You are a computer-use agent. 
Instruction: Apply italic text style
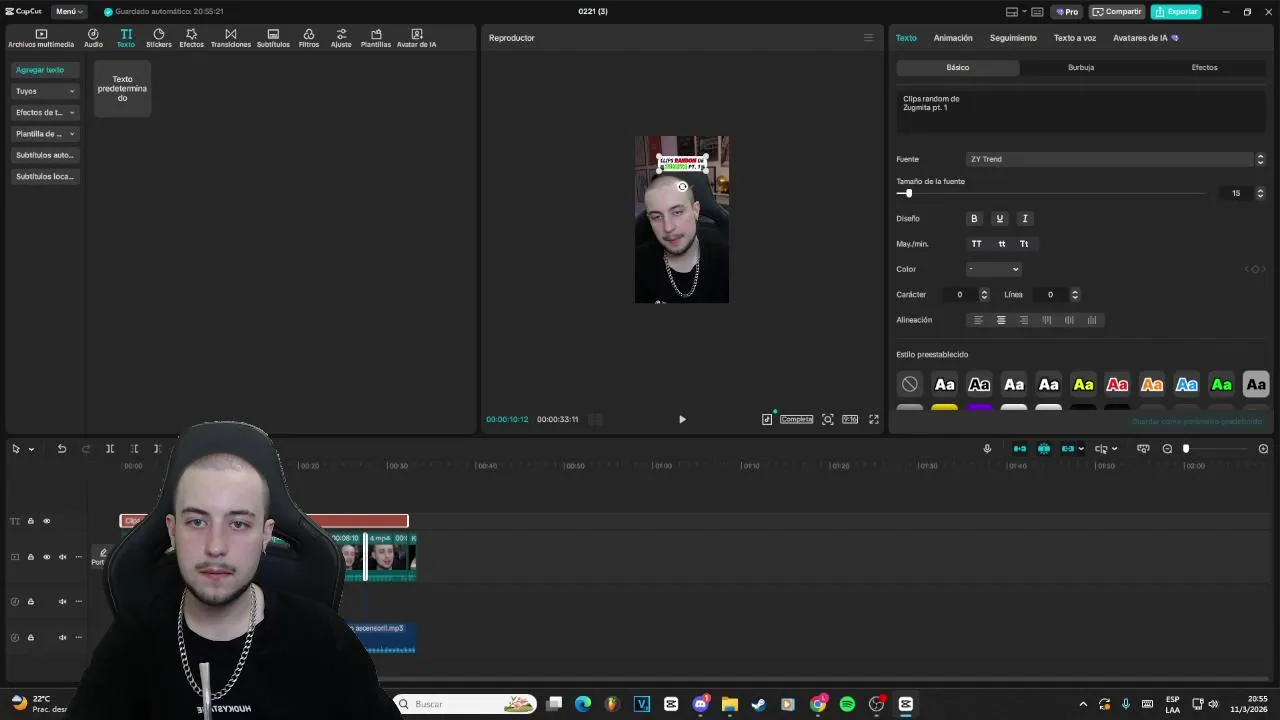[1024, 218]
